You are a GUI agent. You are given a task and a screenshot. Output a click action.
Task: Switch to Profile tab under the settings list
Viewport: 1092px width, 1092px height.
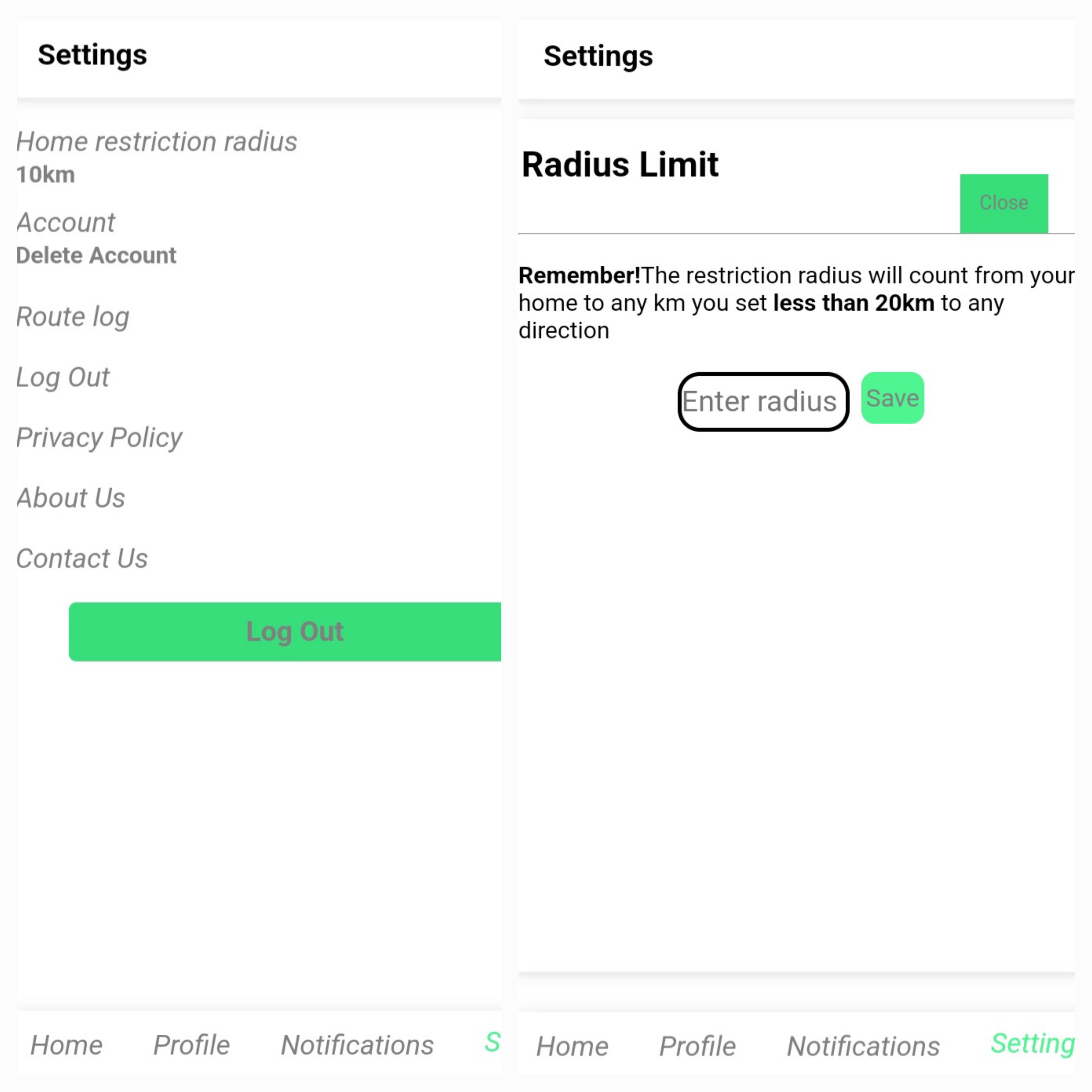(191, 1045)
